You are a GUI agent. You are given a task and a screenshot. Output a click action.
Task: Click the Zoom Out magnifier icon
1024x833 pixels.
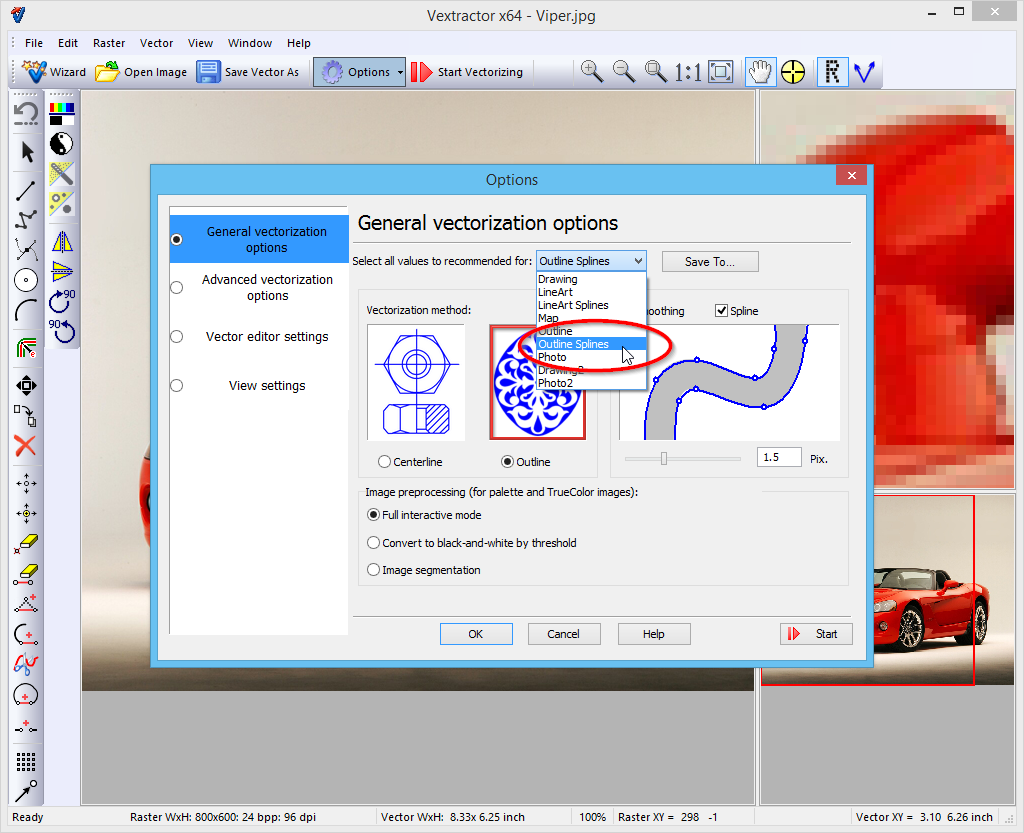624,71
